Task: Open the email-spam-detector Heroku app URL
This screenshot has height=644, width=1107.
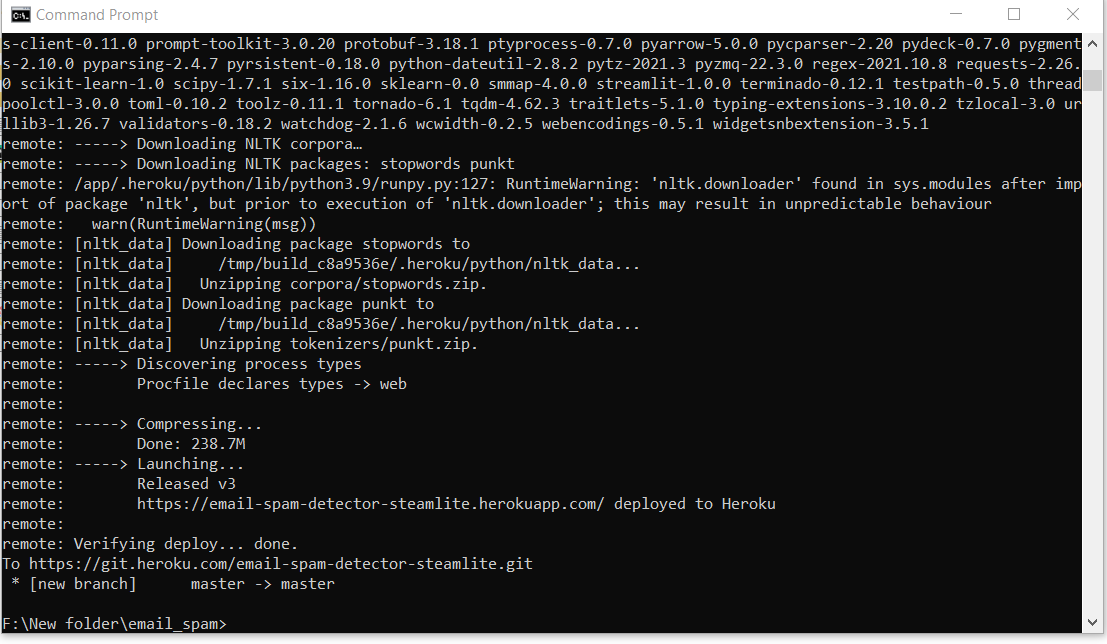Action: [370, 503]
